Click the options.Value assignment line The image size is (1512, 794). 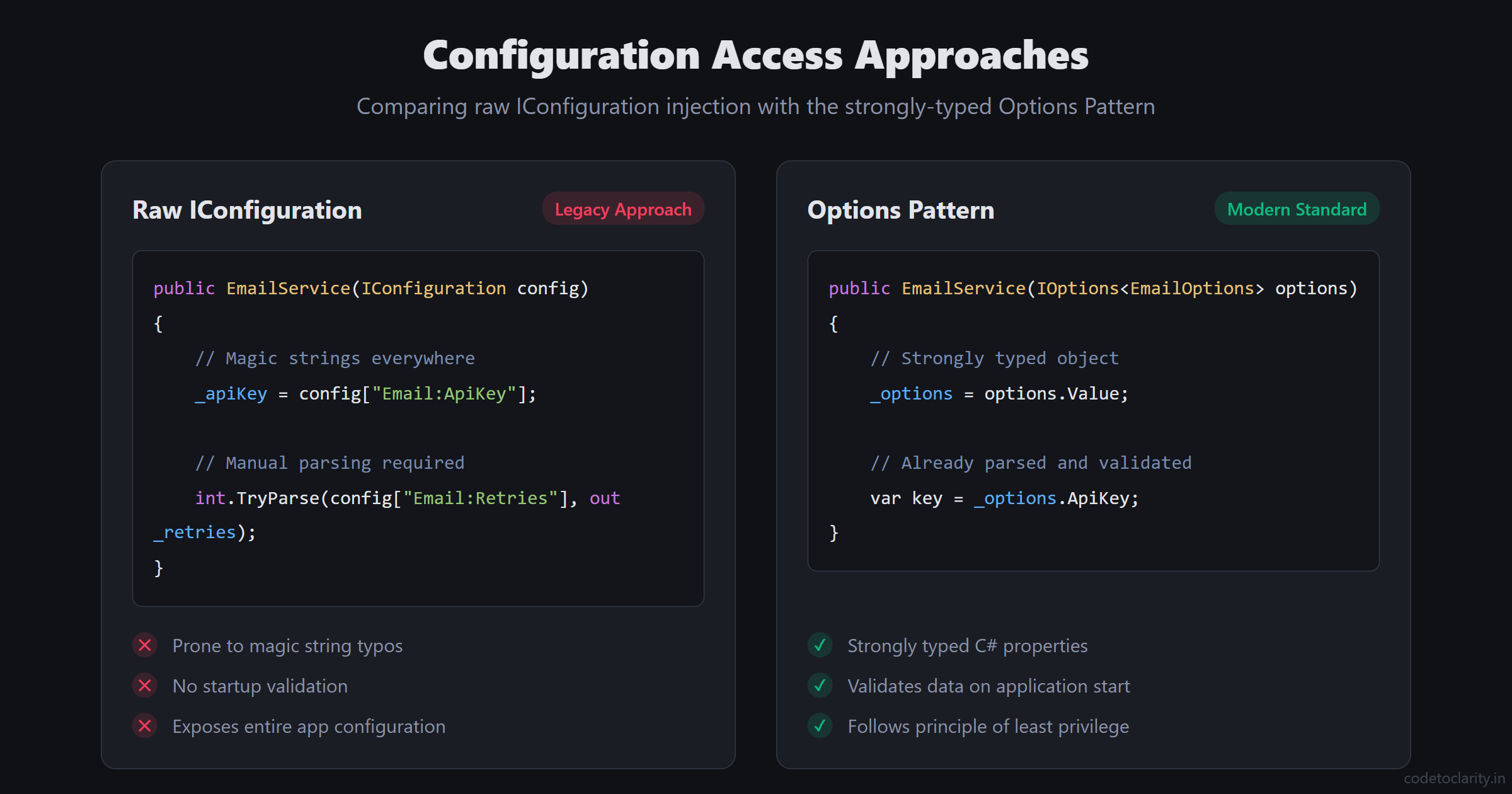pyautogui.click(x=999, y=394)
